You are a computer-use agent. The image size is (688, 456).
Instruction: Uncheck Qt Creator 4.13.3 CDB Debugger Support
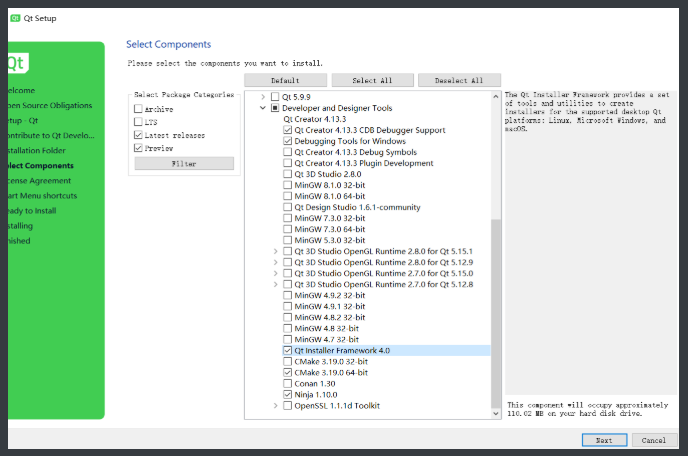[x=287, y=130]
